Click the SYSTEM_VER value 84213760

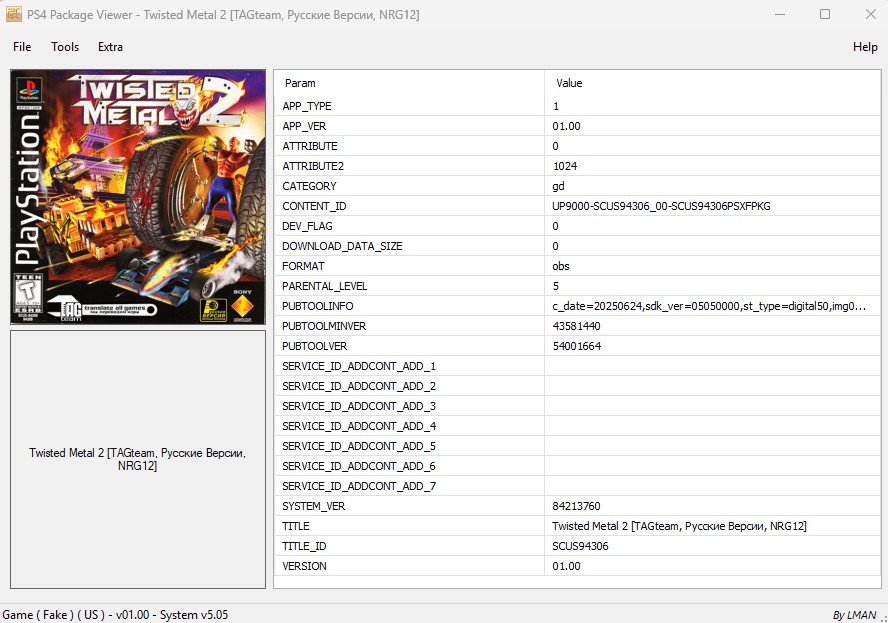577,506
